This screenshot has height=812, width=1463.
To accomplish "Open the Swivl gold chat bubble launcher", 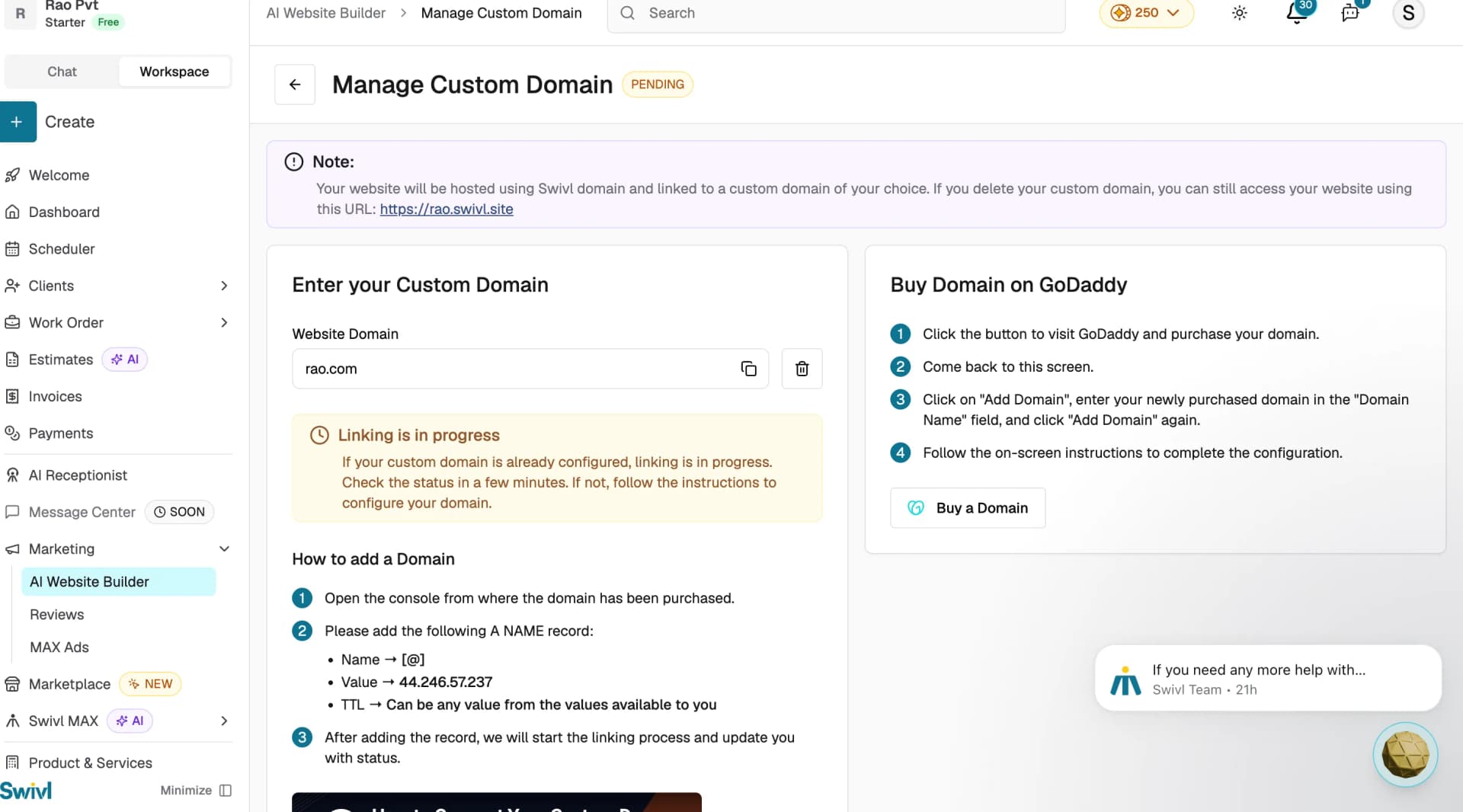I will (x=1405, y=754).
